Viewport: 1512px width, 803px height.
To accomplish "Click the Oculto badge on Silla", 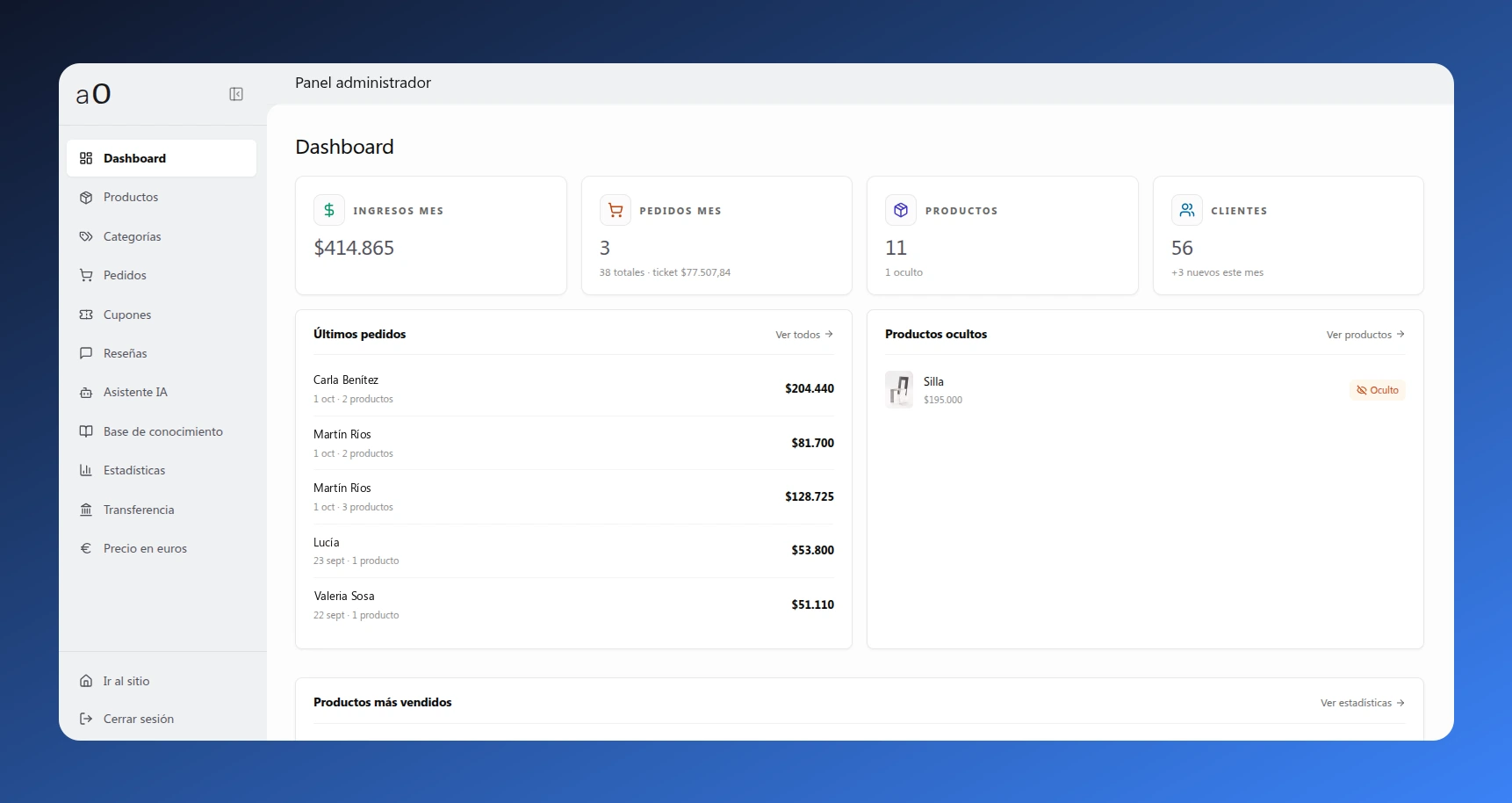I will tap(1377, 390).
